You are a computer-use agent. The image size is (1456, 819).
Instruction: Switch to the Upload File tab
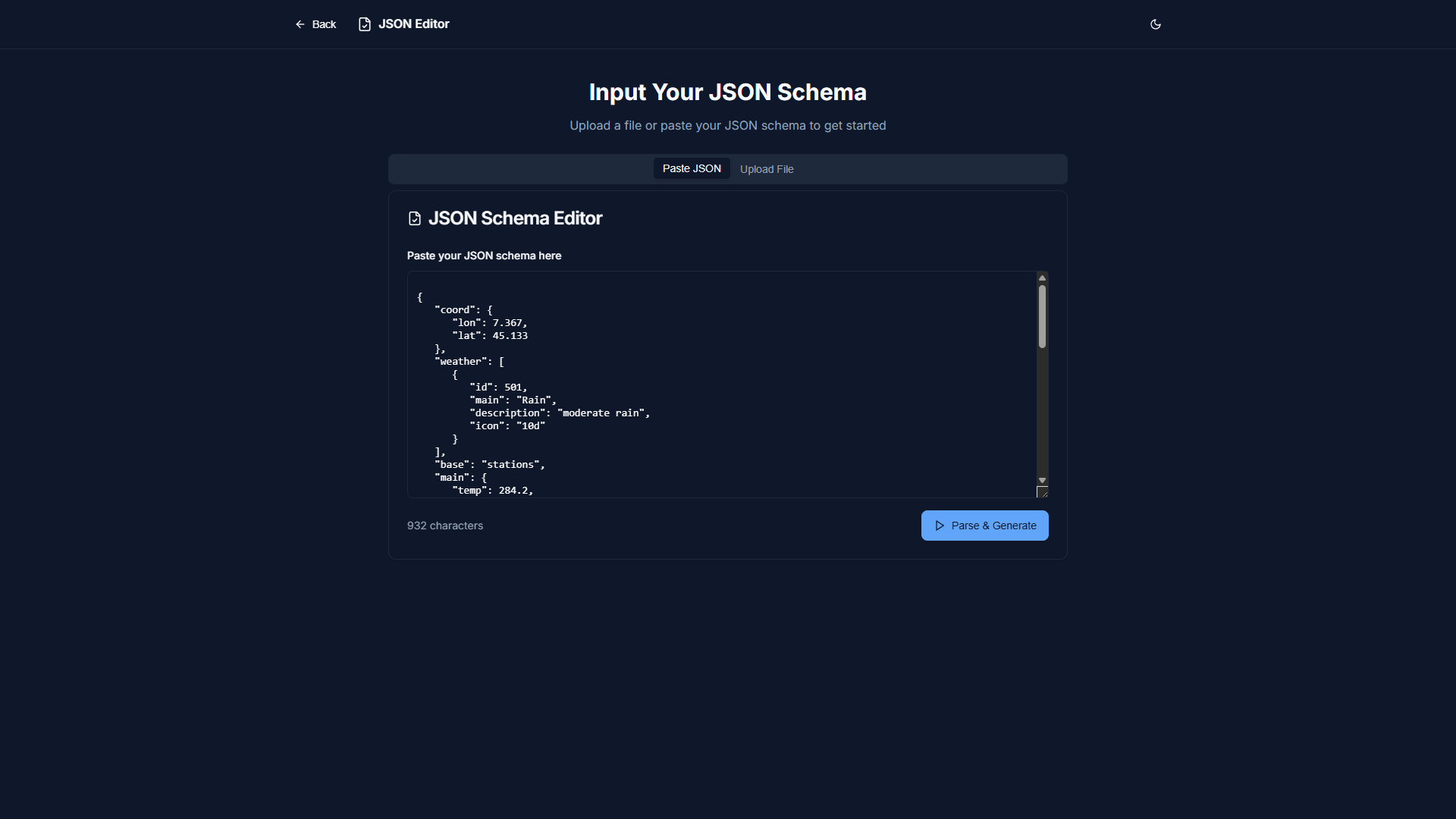click(767, 169)
